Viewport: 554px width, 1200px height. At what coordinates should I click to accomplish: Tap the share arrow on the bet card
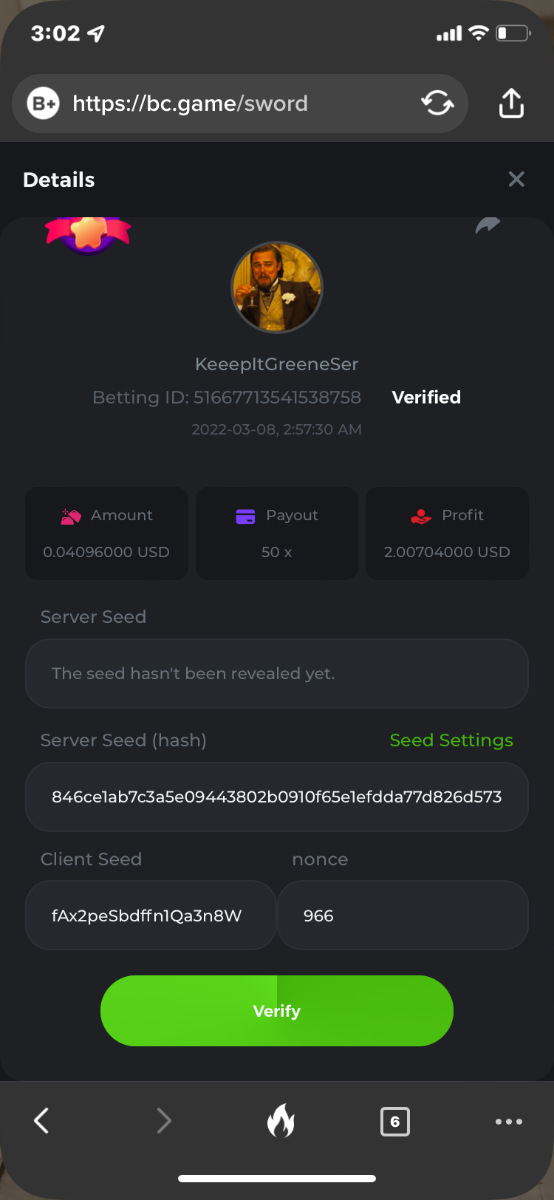487,226
